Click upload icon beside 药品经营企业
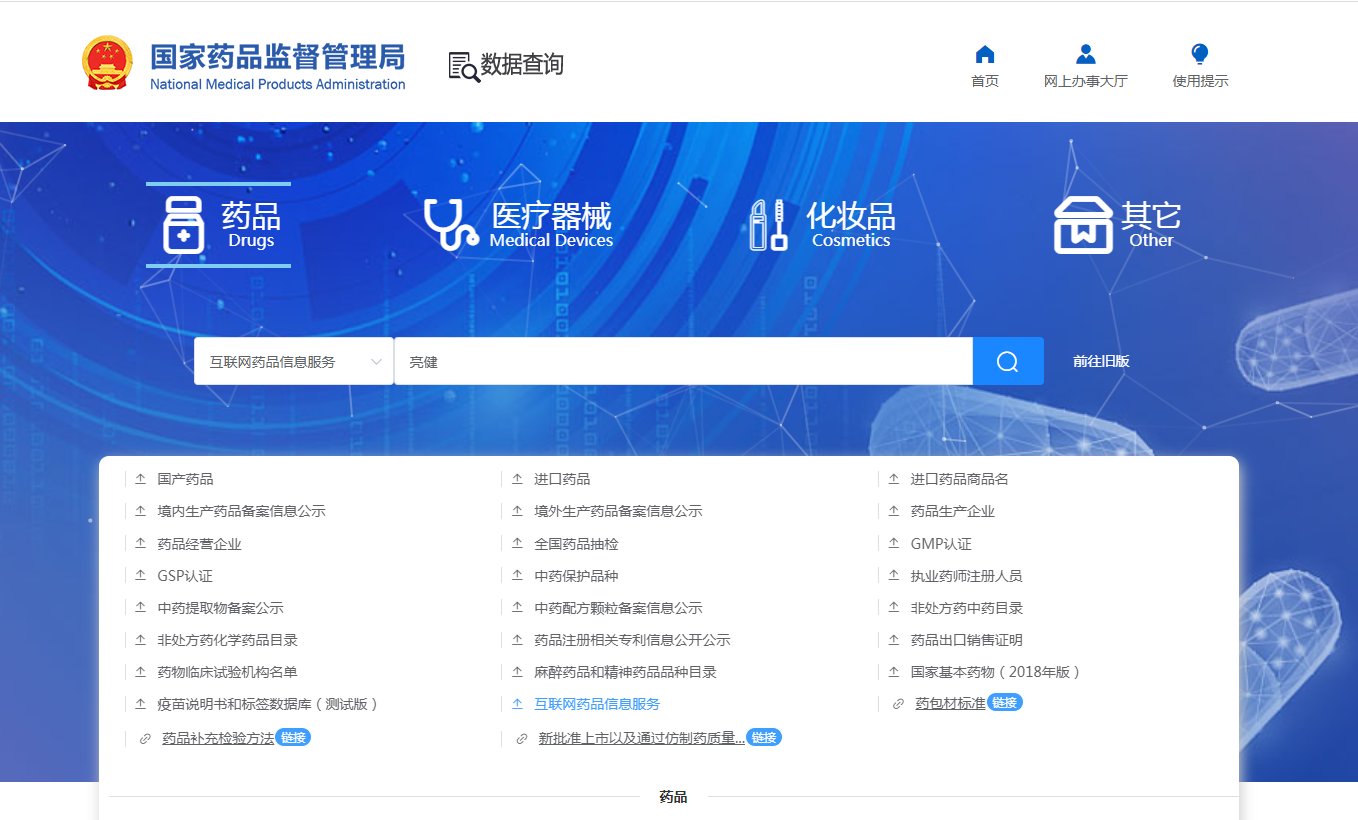The width and height of the screenshot is (1358, 820). tap(140, 544)
